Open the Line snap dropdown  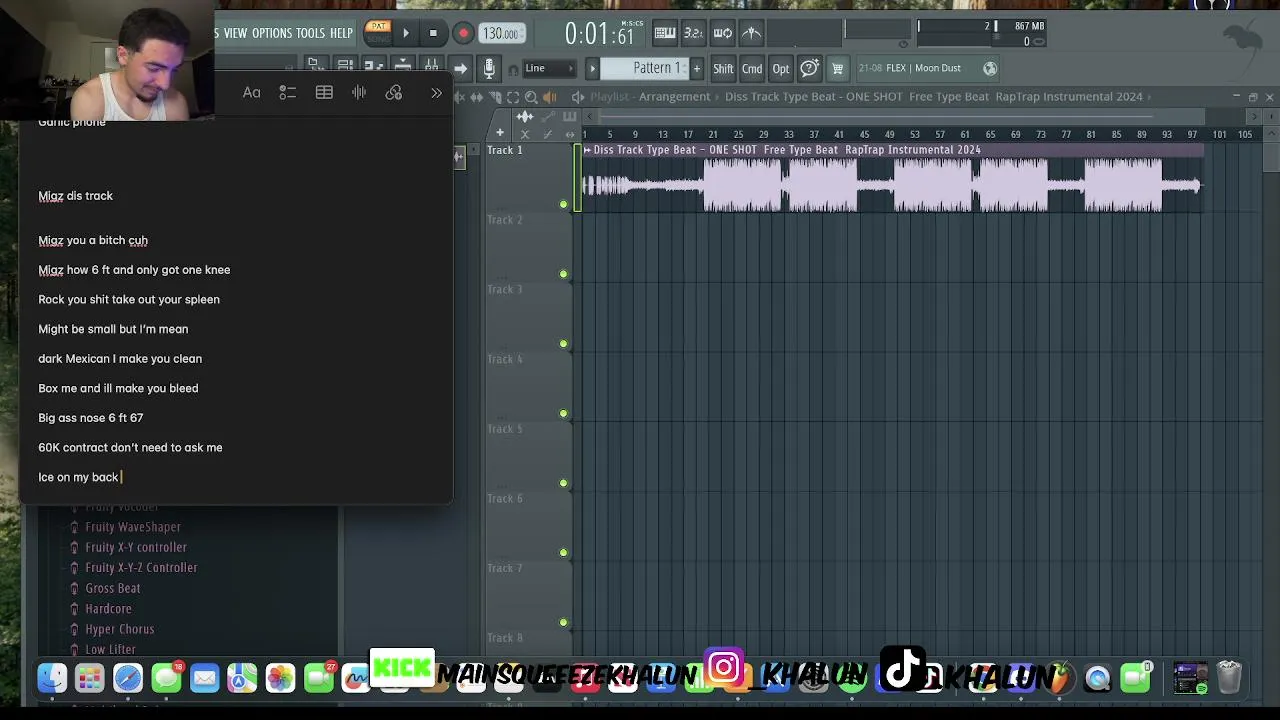(x=549, y=68)
